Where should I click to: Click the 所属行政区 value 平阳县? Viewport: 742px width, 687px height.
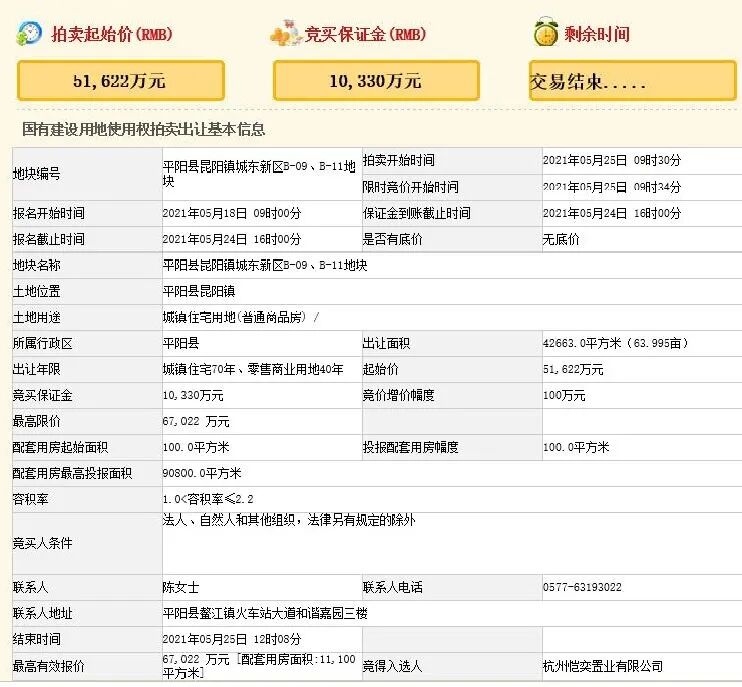point(181,344)
